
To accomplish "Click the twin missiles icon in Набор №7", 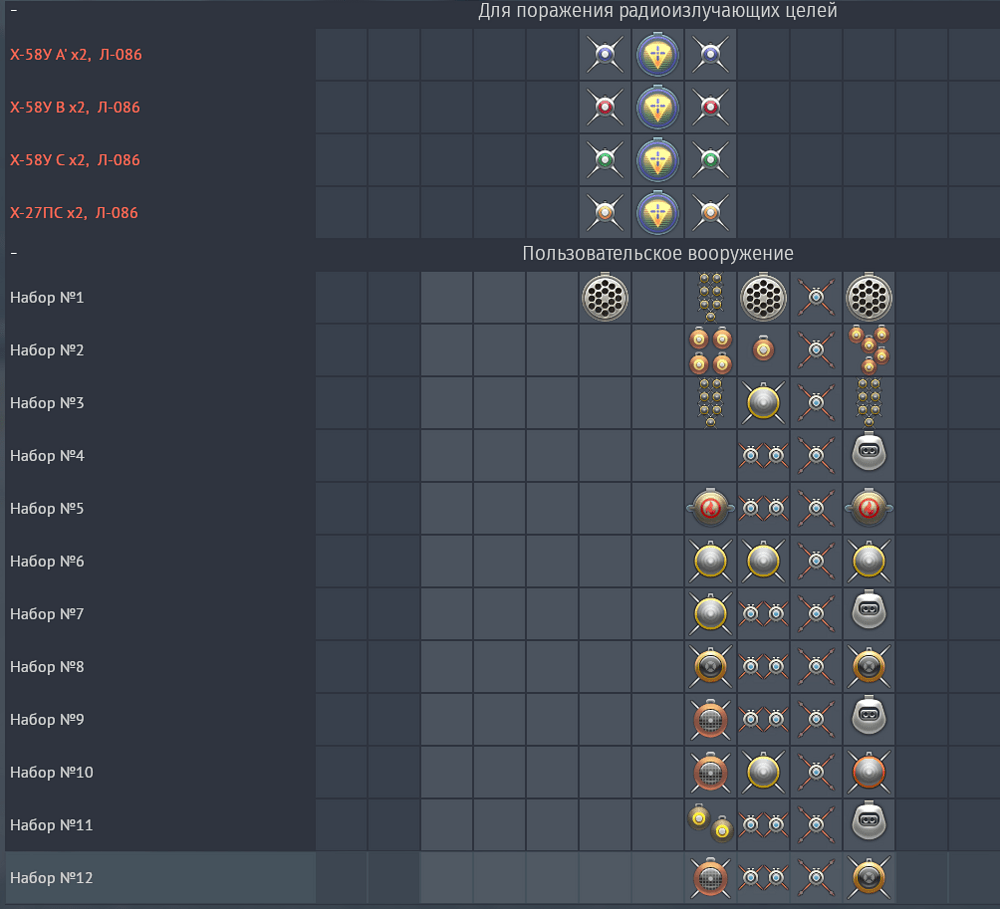I will 763,614.
